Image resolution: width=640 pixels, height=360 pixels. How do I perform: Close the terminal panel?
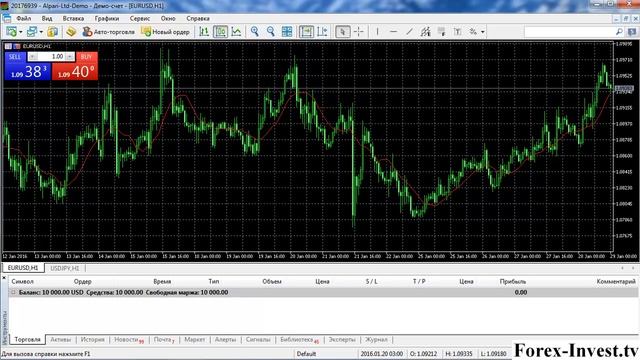click(x=4, y=278)
